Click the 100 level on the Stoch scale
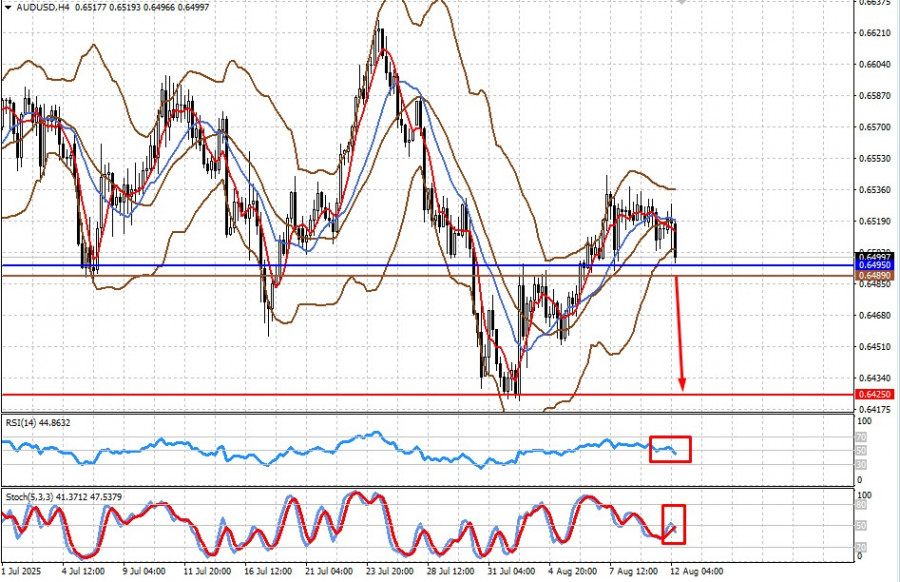This screenshot has height=582, width=900. pos(864,495)
